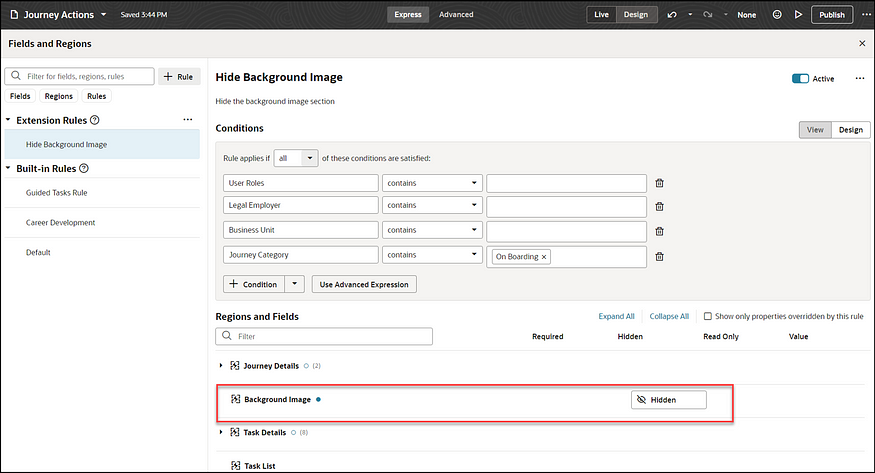Expand the Journey Details region
The image size is (875, 473).
(x=221, y=365)
